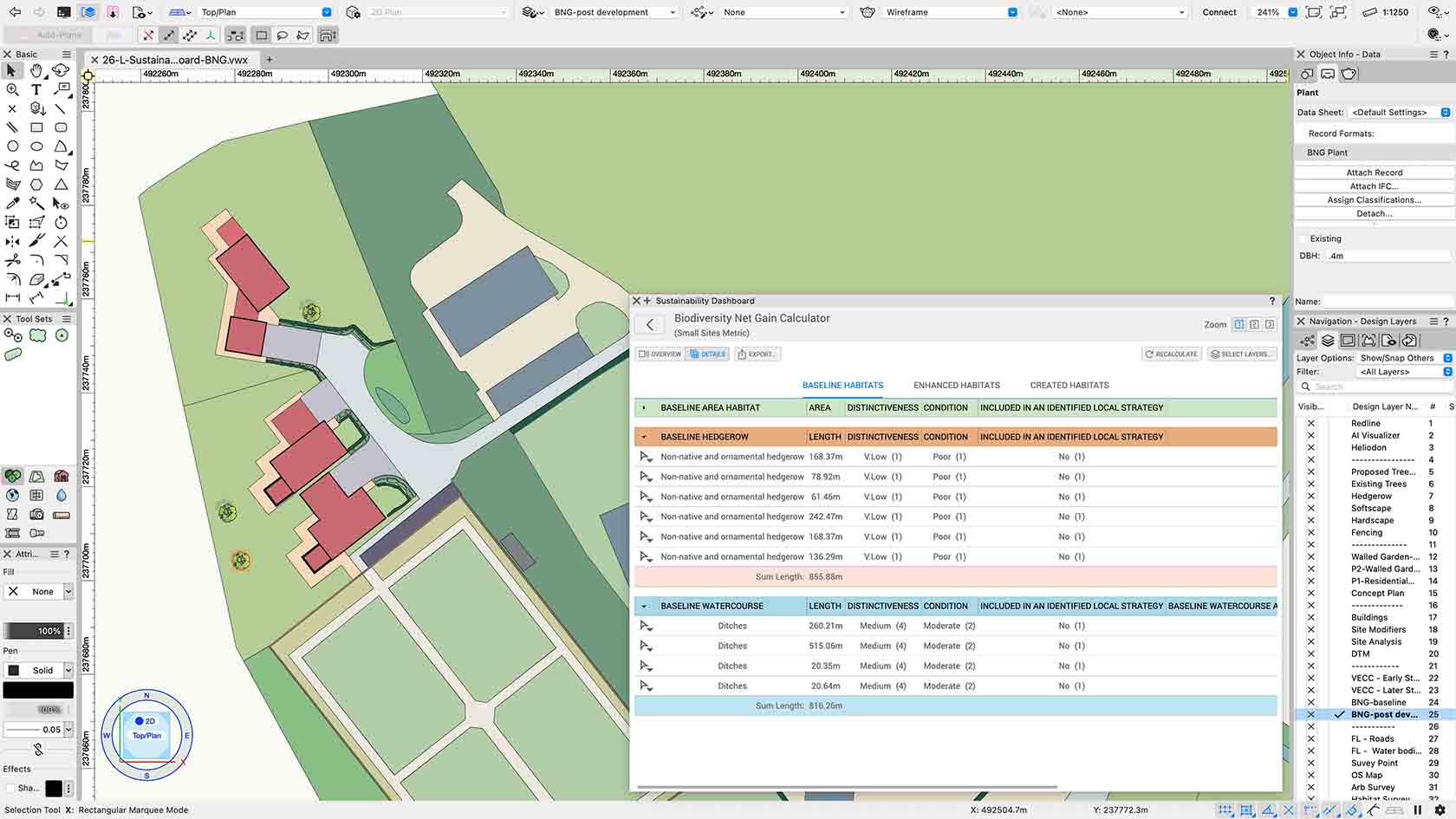The width and height of the screenshot is (1456, 819).
Task: Click the DBH input field
Action: (x=1387, y=256)
